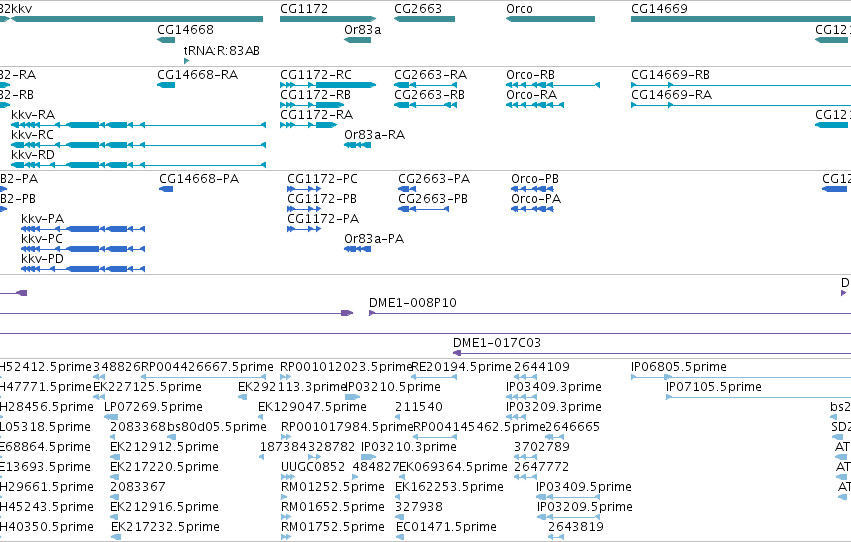Click transcript CG14669-RA
851x542 pixels.
[x=671, y=95]
